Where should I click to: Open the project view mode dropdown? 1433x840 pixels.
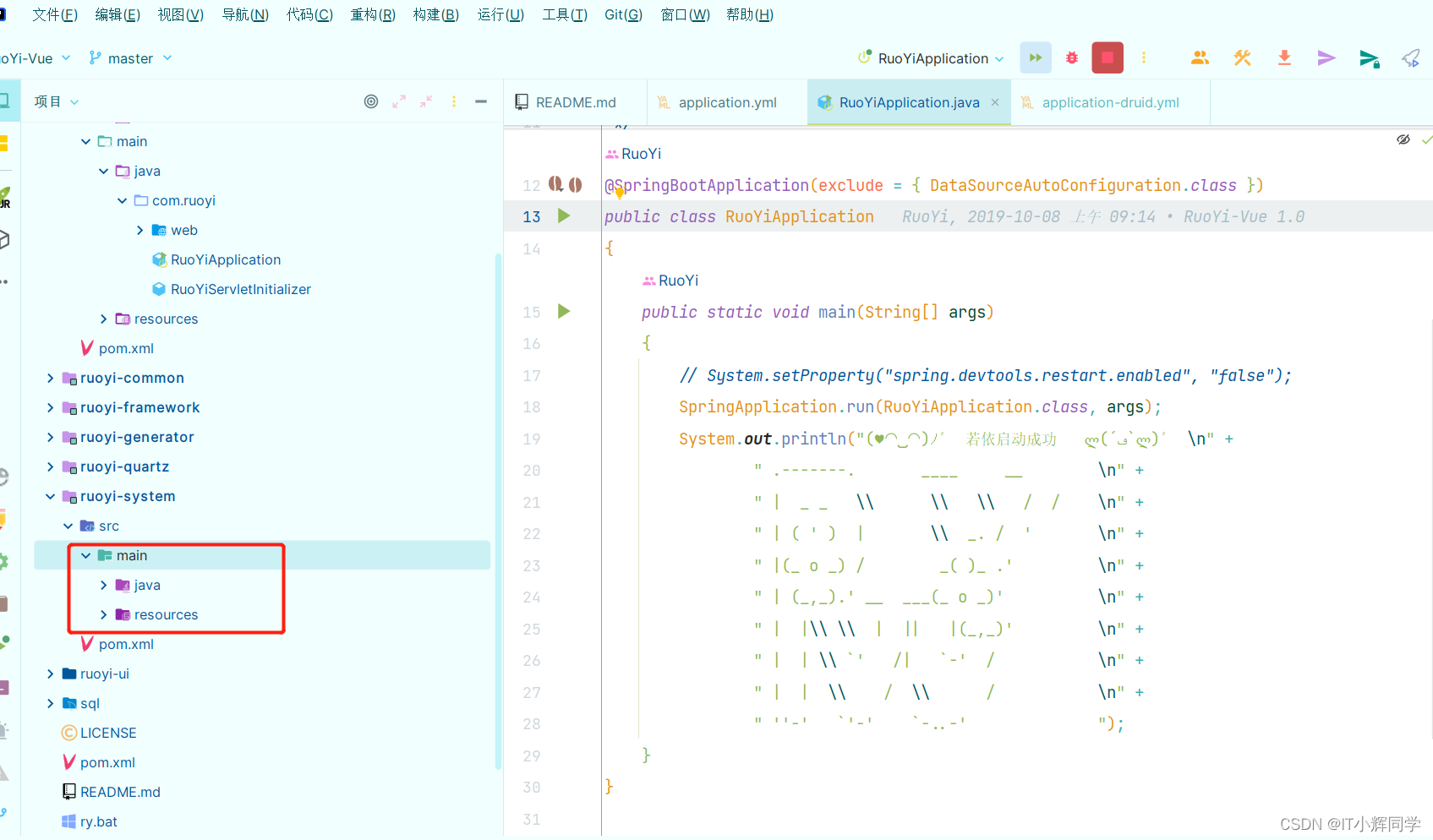pyautogui.click(x=56, y=101)
